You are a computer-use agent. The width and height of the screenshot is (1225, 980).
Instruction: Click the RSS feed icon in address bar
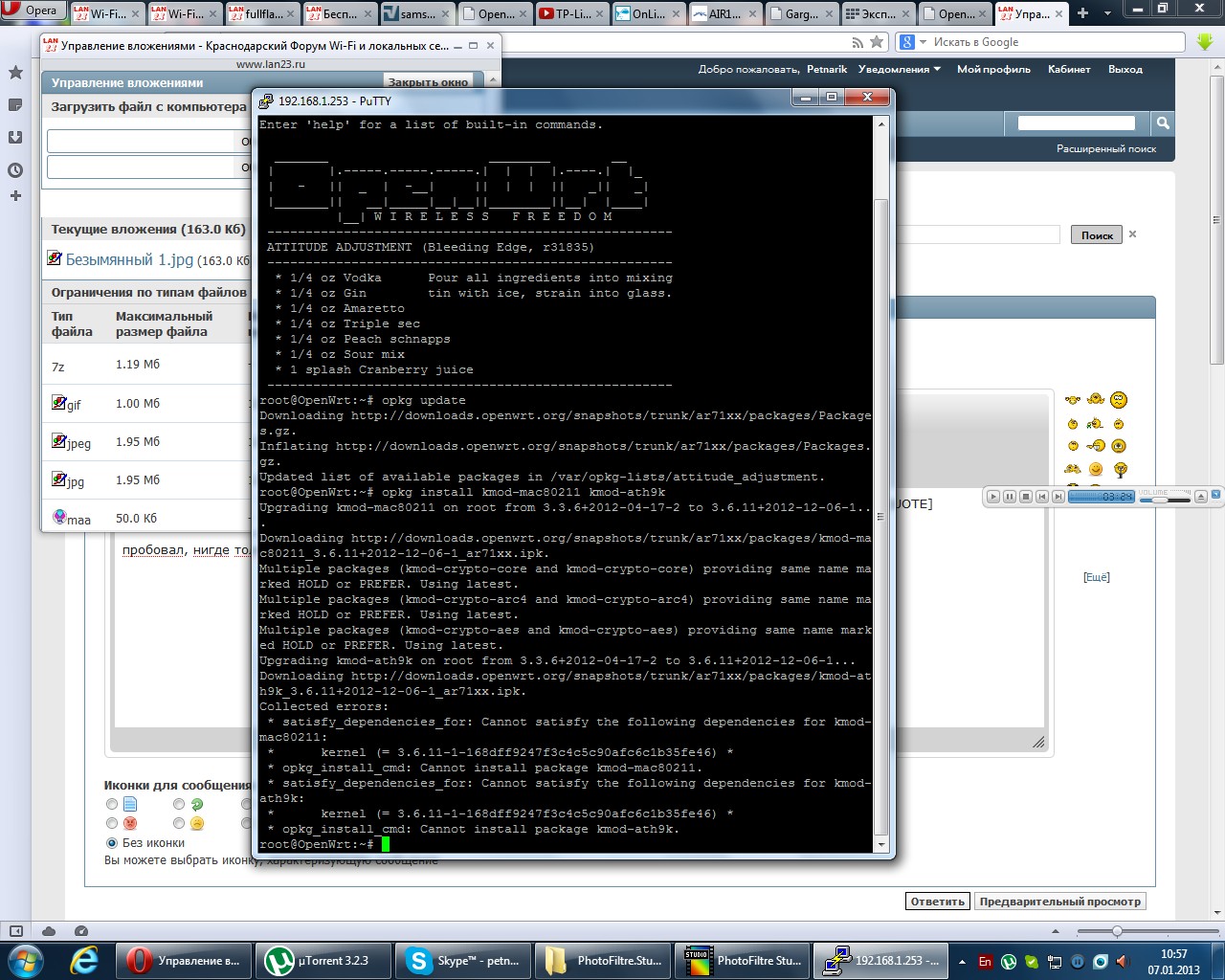857,42
